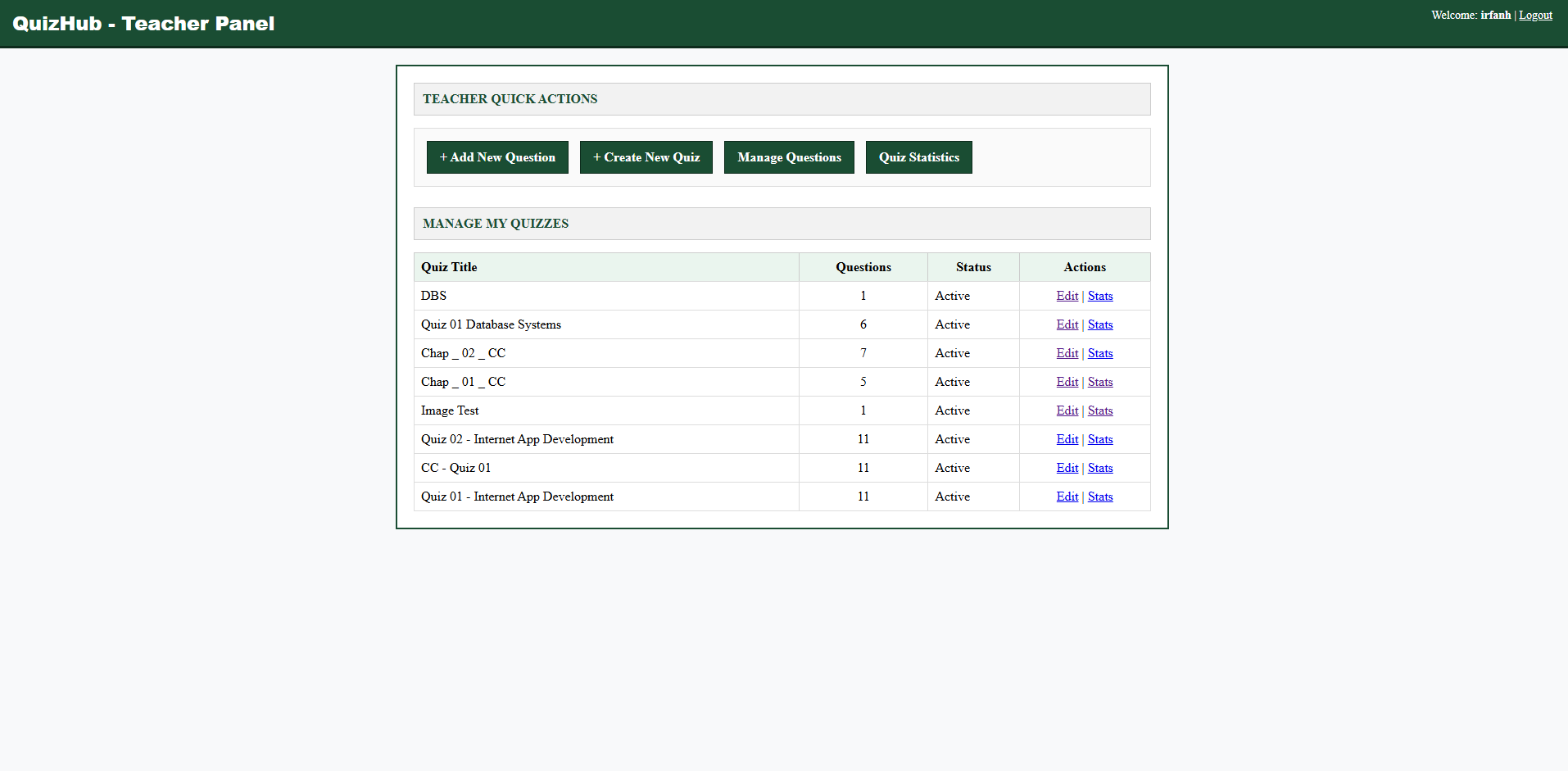Click the Actions column header
1568x771 pixels.
click(1085, 267)
